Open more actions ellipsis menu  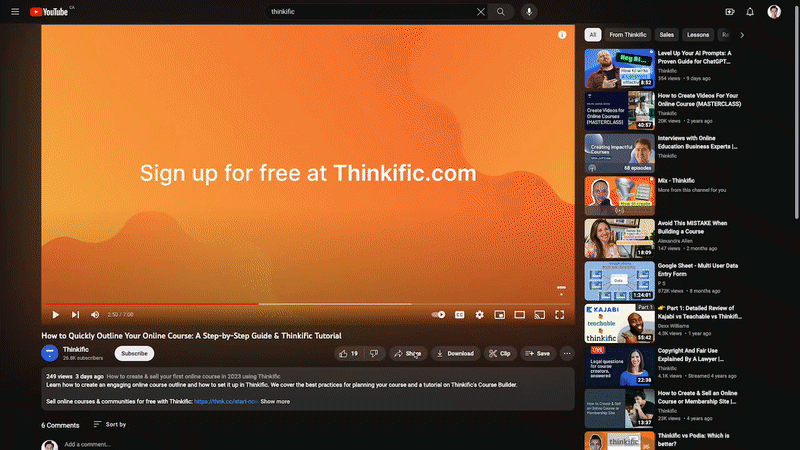[567, 354]
